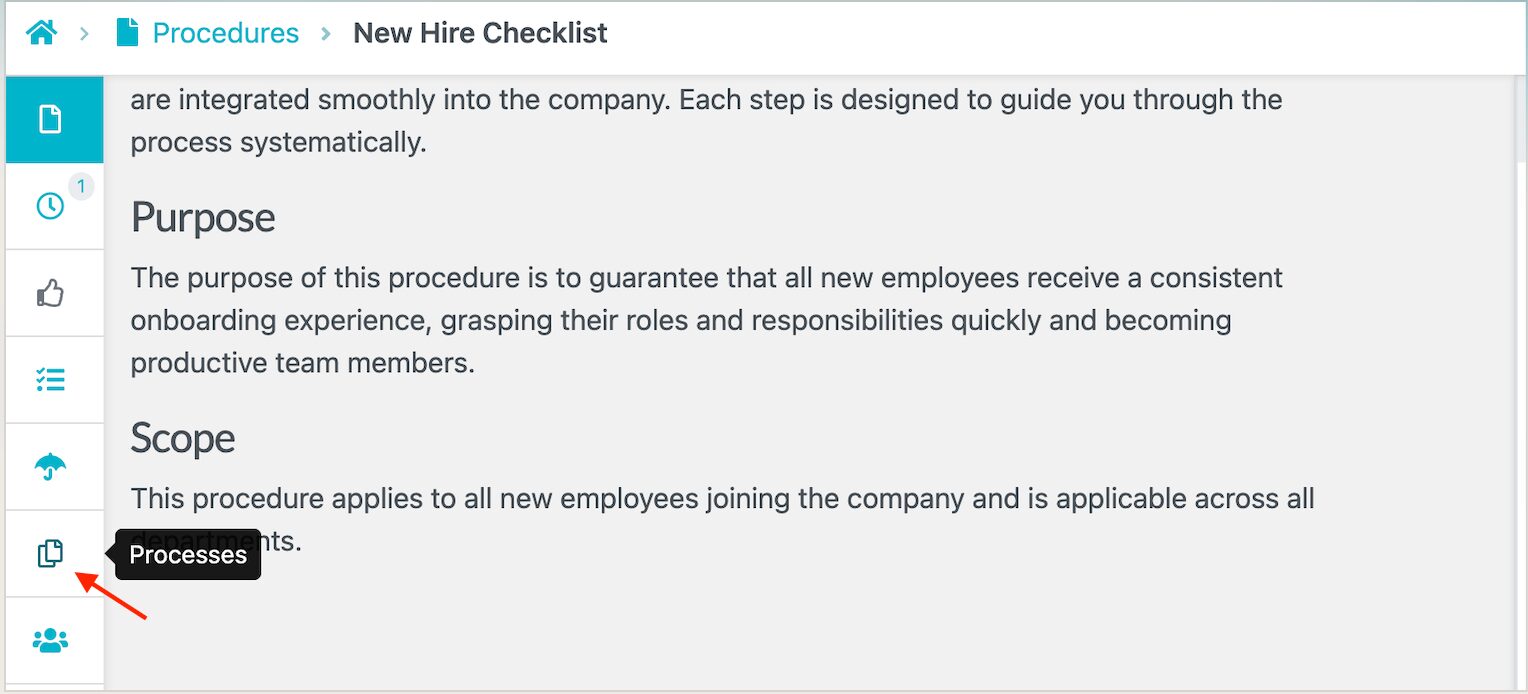Click the Procedures file icon in breadcrumb
Screen dimensions: 1528x694
pyautogui.click(x=127, y=33)
